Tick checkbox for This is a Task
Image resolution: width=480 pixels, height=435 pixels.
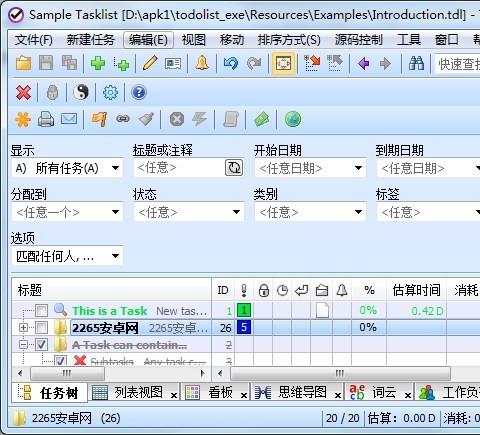(41, 311)
